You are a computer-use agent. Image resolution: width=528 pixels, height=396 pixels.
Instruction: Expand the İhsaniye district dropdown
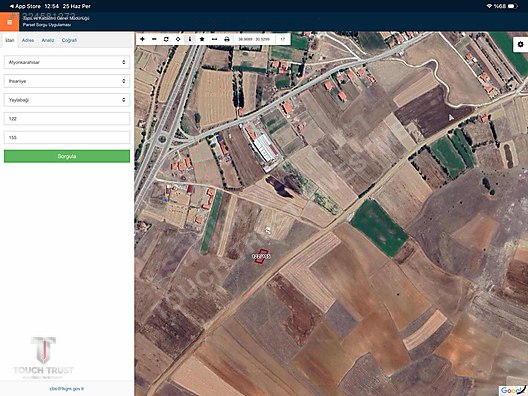(x=67, y=81)
